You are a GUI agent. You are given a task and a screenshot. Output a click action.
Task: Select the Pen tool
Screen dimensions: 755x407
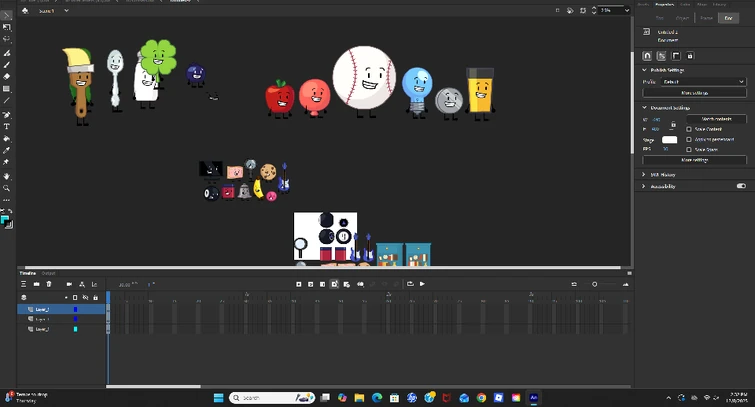7,115
